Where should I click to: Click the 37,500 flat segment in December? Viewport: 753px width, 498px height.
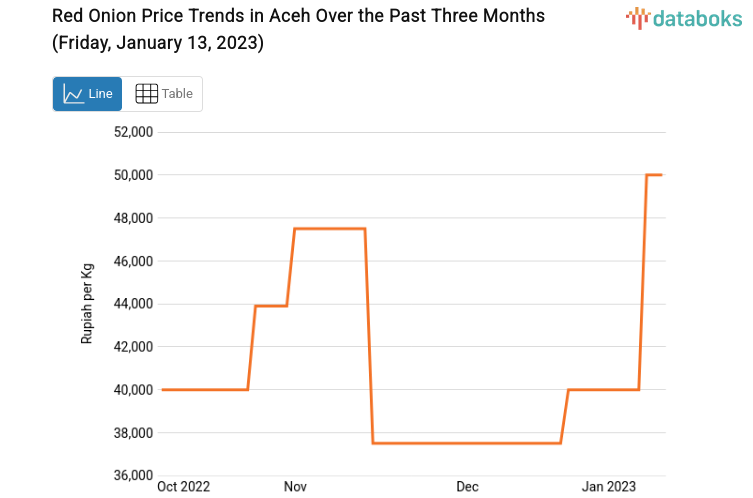466,443
